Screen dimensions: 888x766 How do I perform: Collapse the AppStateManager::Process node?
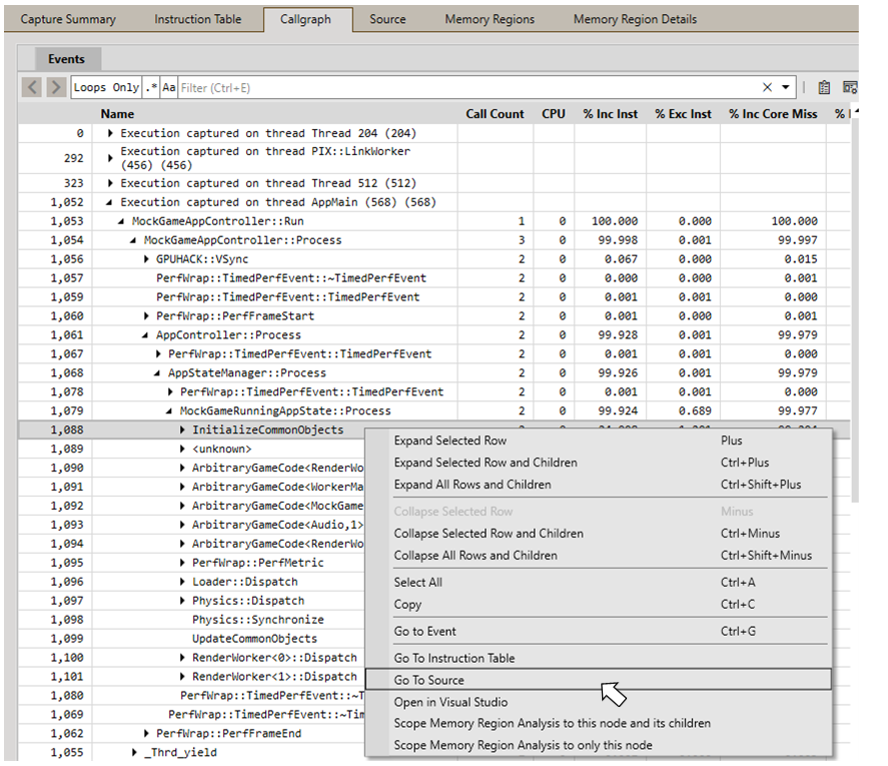tap(157, 373)
